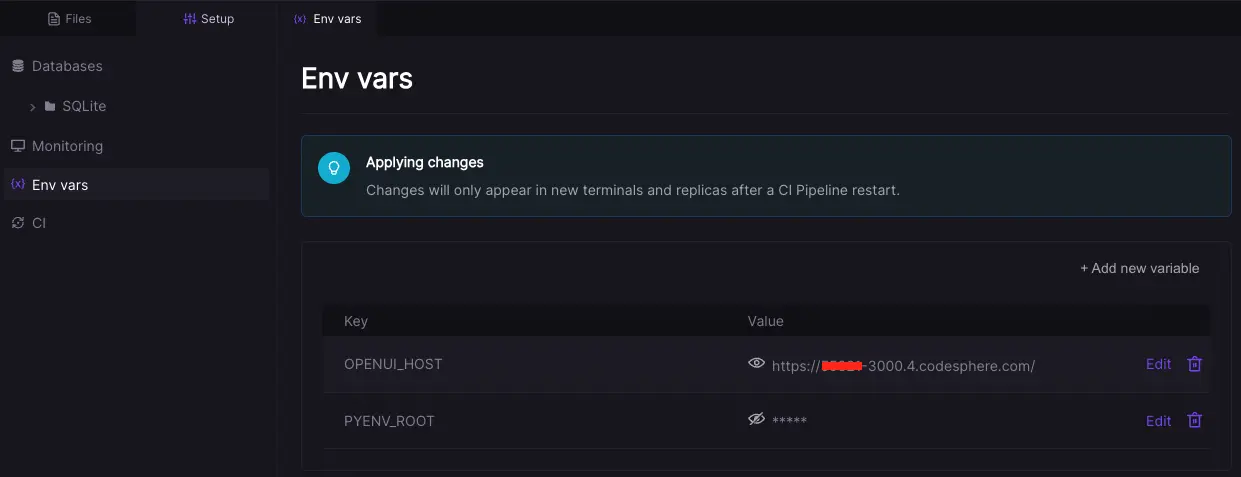
Task: Hide the OPENUI_HOST value with eye icon
Action: pos(756,363)
